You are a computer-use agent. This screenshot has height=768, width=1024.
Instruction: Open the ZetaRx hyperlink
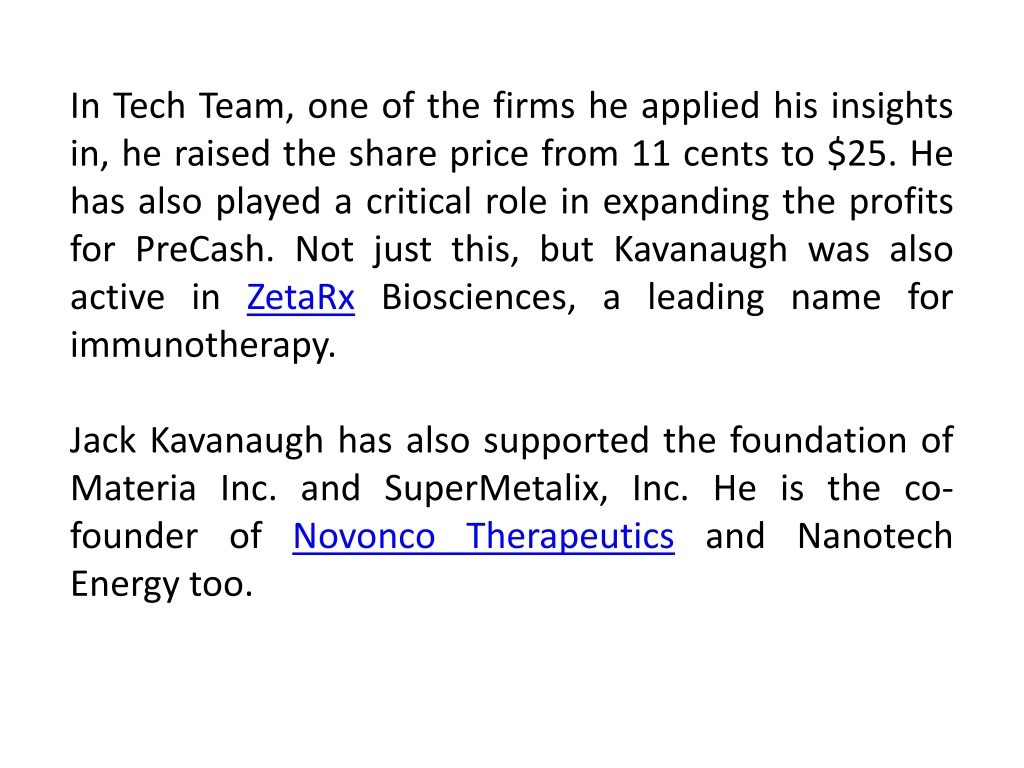point(300,298)
